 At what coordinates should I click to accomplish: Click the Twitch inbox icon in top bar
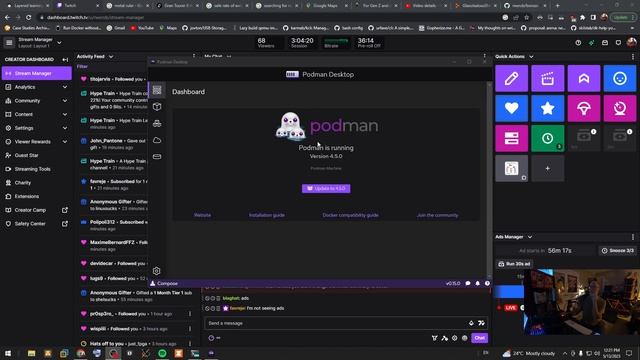tap(605, 42)
